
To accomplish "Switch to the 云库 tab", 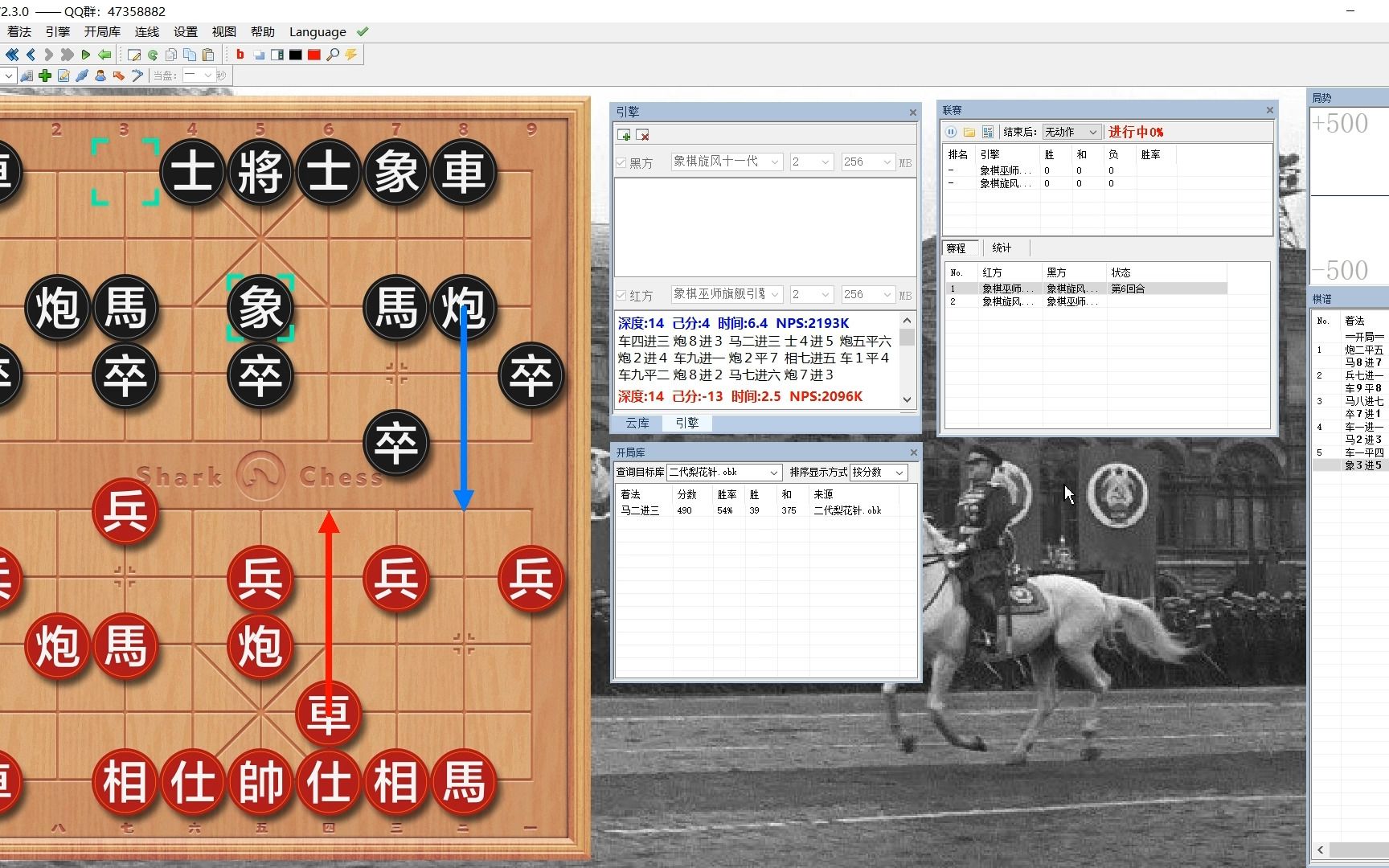I will click(637, 423).
